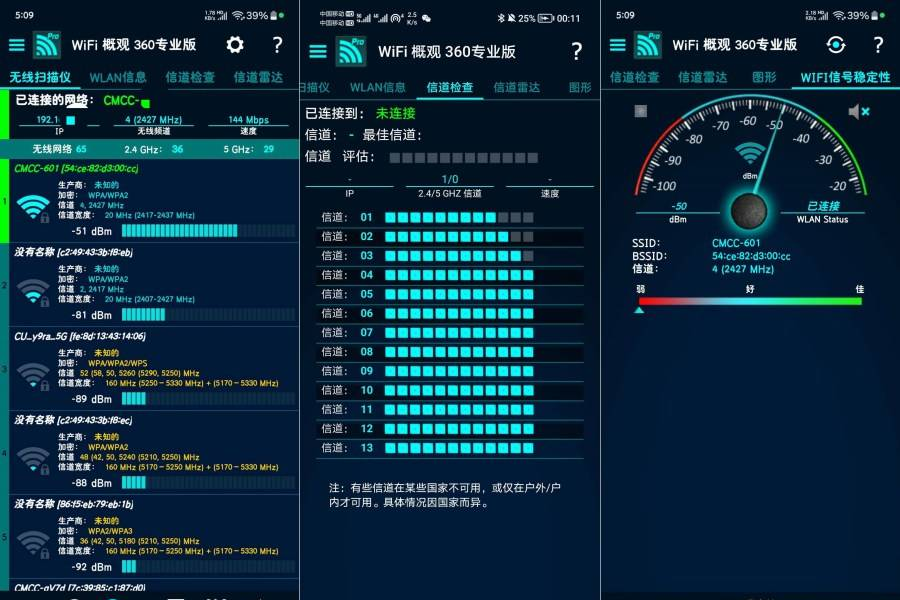
Task: Toggle the speaker mute icon beside the gauge
Action: tap(858, 111)
